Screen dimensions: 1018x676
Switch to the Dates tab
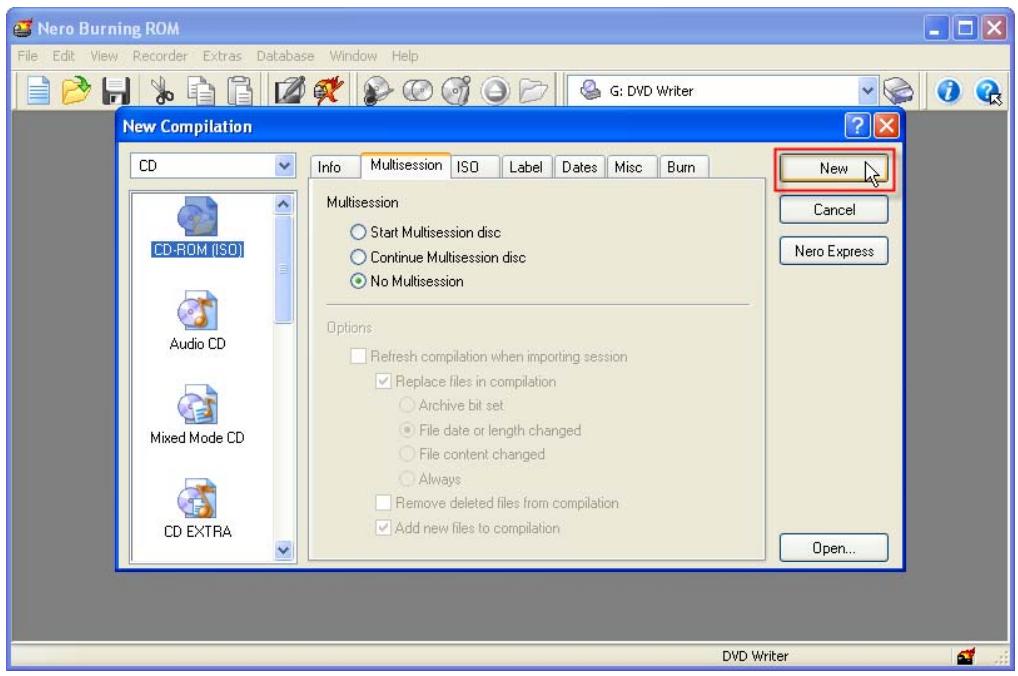point(580,168)
